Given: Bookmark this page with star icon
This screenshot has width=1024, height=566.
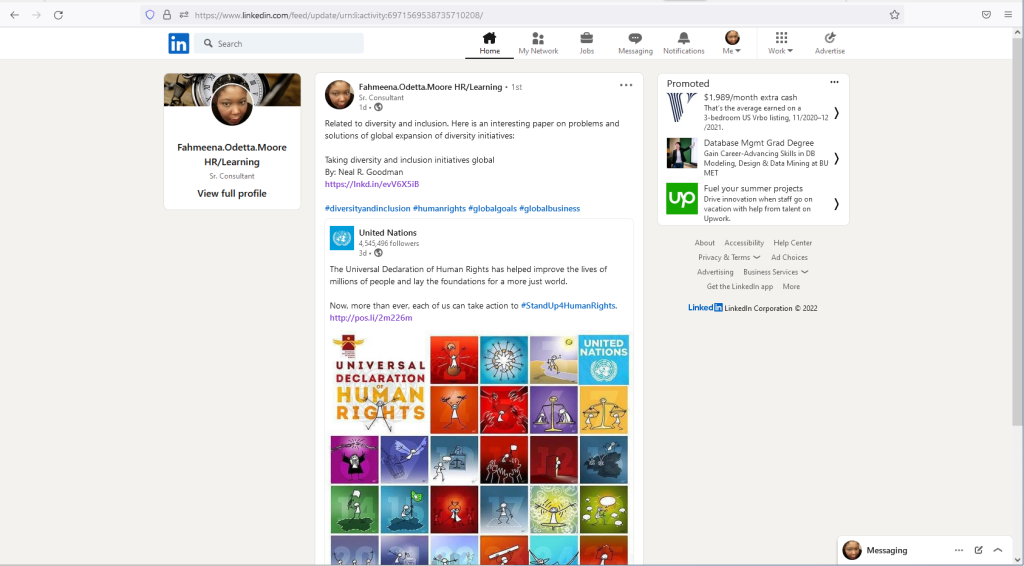Looking at the screenshot, I should pos(895,15).
